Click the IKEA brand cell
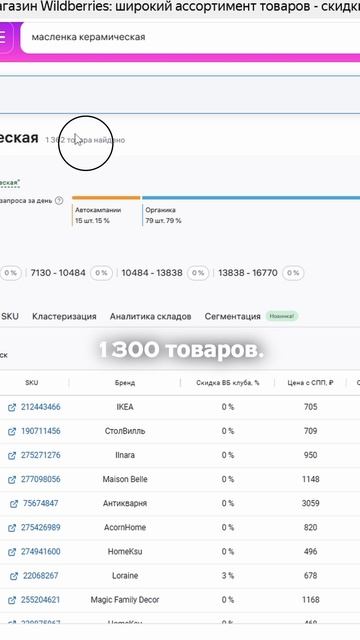 tap(125, 407)
